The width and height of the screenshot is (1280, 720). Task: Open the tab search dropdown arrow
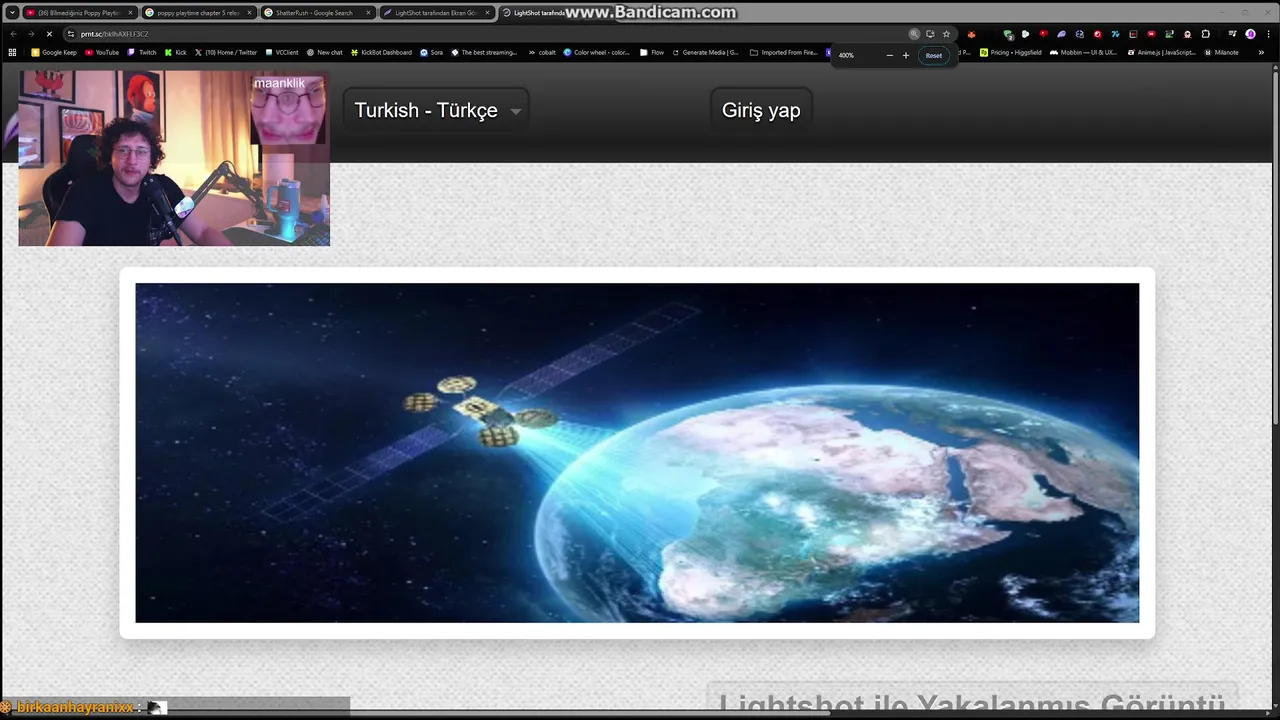click(x=12, y=13)
